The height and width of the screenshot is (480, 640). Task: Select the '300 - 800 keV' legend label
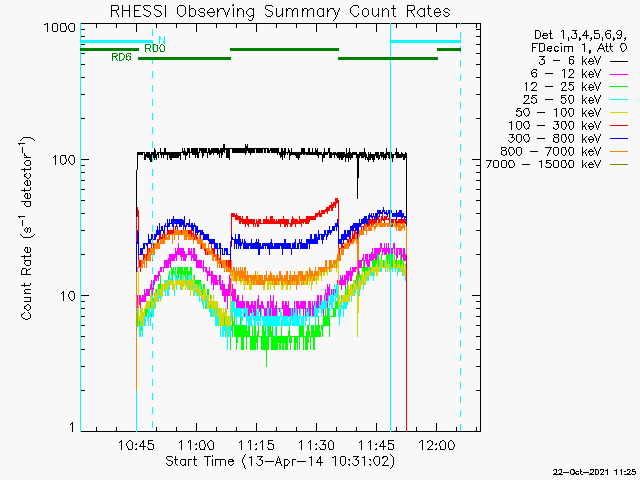click(555, 138)
